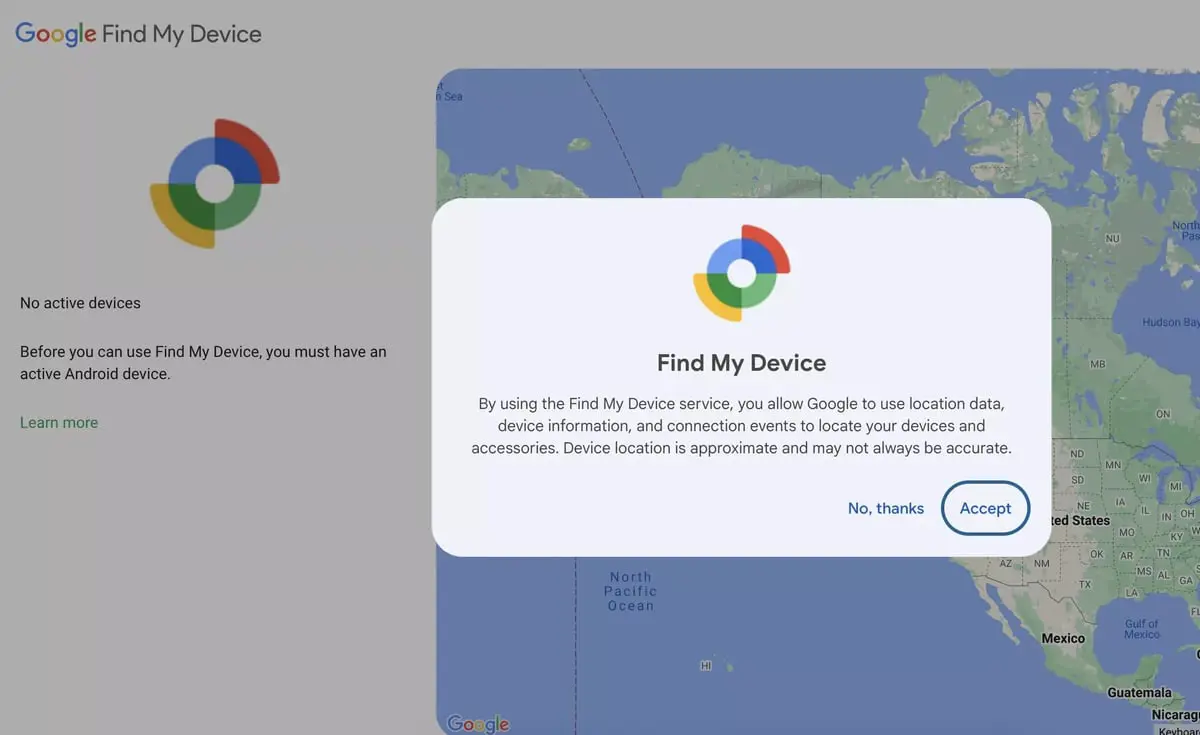Click the dialog's location data consent paragraph
The height and width of the screenshot is (735, 1200).
741,425
